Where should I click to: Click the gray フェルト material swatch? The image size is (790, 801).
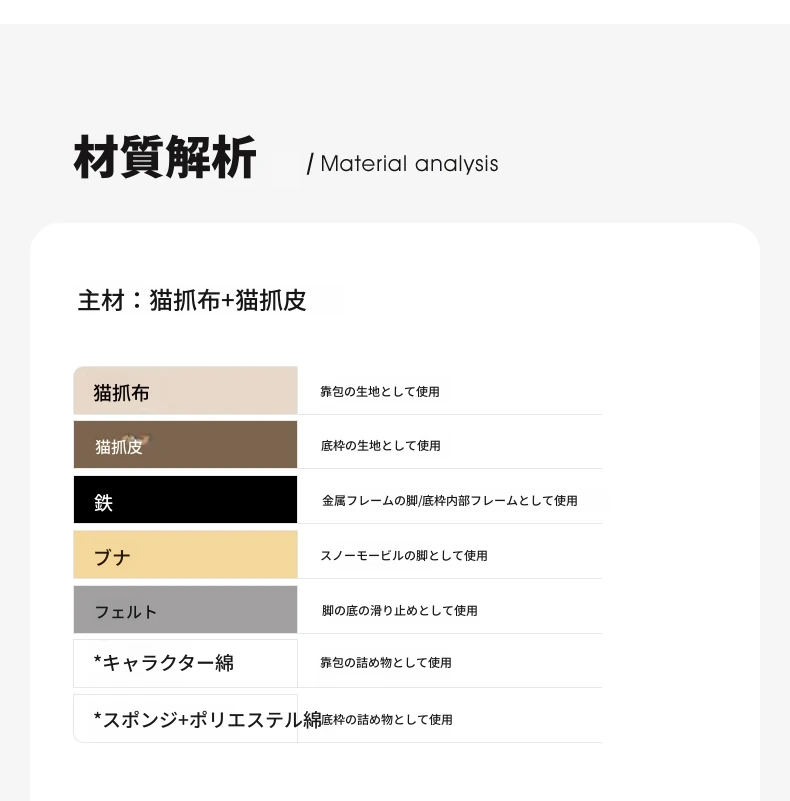(185, 609)
